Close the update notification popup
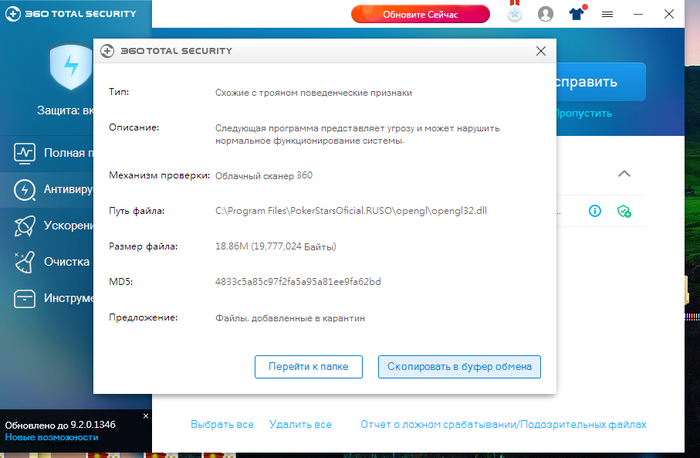 (146, 416)
